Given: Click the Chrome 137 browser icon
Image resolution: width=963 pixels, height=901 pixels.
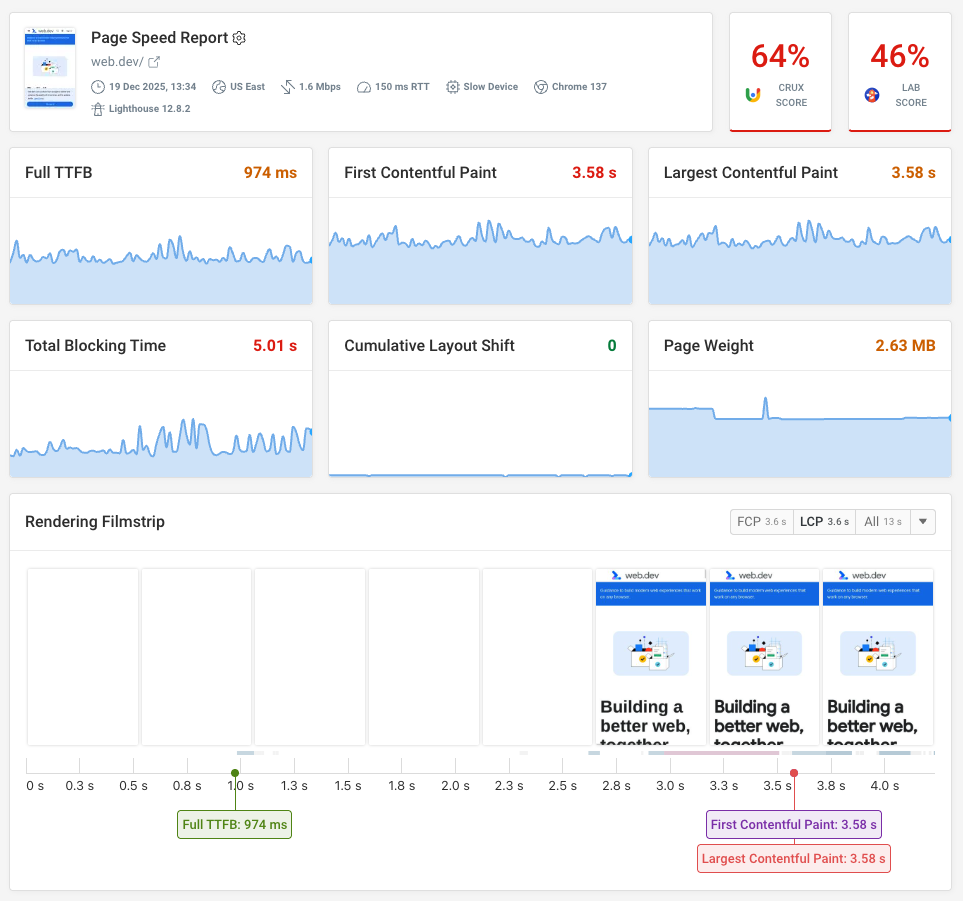Looking at the screenshot, I should click(x=540, y=87).
